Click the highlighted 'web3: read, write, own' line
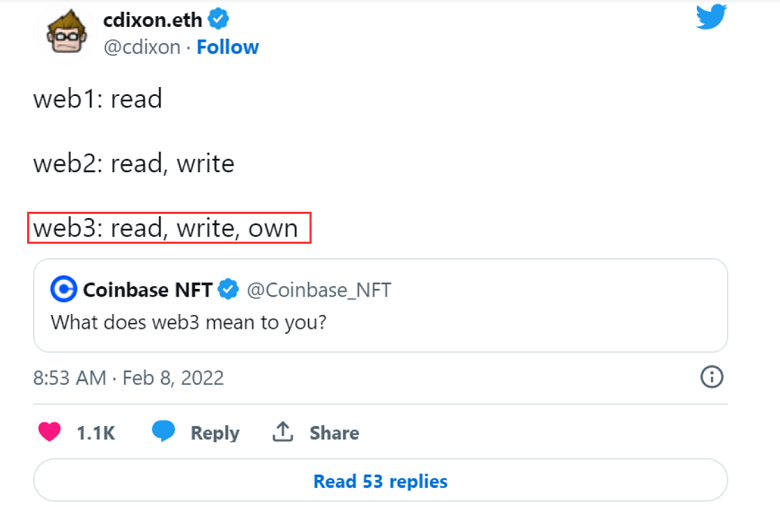 click(167, 228)
